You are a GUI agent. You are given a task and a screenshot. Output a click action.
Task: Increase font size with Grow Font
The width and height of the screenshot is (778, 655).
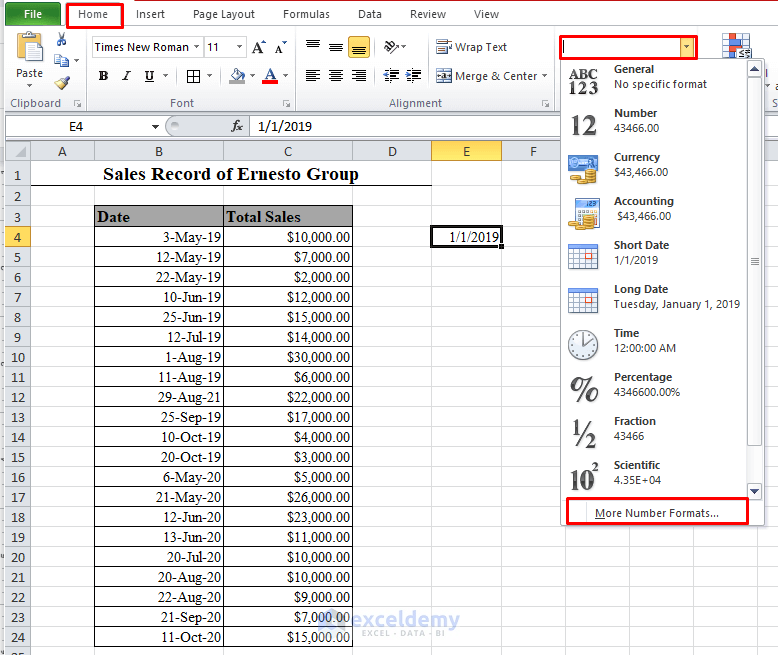[259, 48]
